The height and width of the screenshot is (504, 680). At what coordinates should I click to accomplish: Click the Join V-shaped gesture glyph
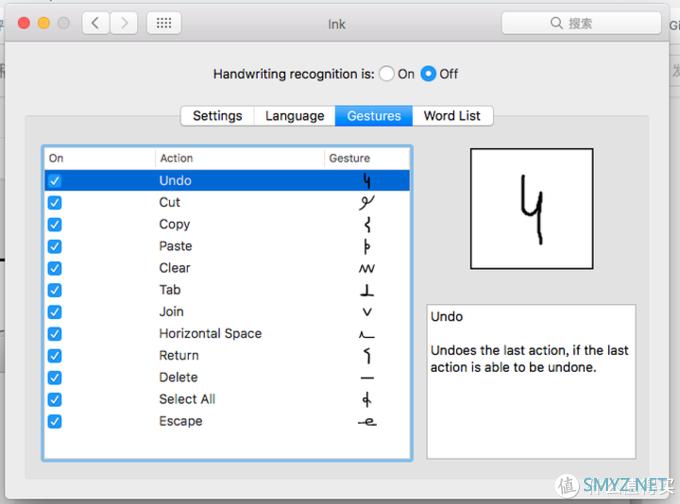(x=367, y=312)
